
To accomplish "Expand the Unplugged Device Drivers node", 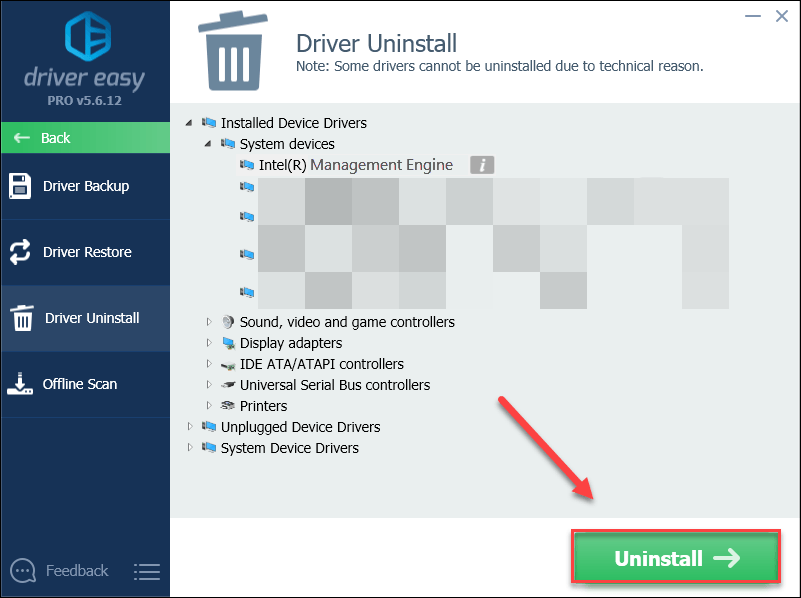I will coord(190,426).
